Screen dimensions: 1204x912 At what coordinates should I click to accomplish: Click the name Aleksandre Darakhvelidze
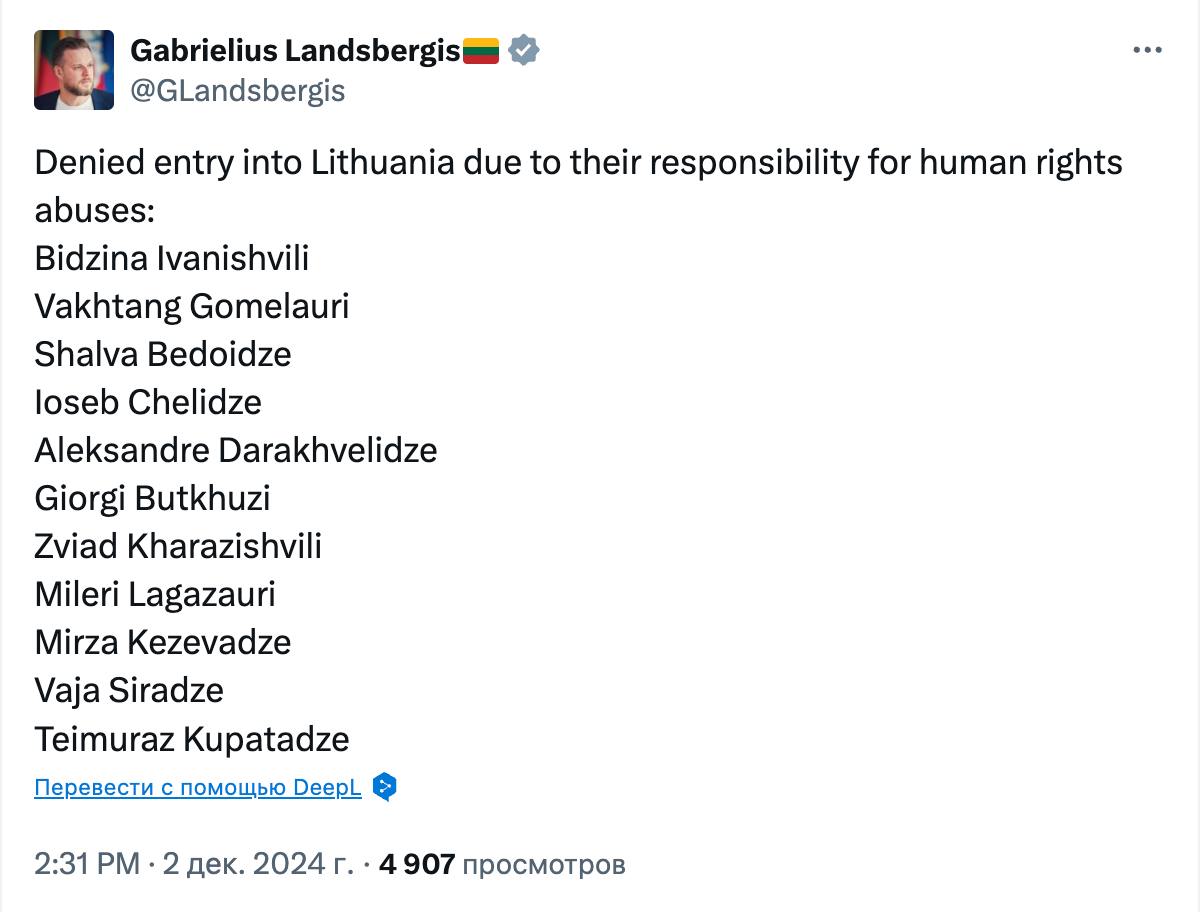(x=236, y=450)
